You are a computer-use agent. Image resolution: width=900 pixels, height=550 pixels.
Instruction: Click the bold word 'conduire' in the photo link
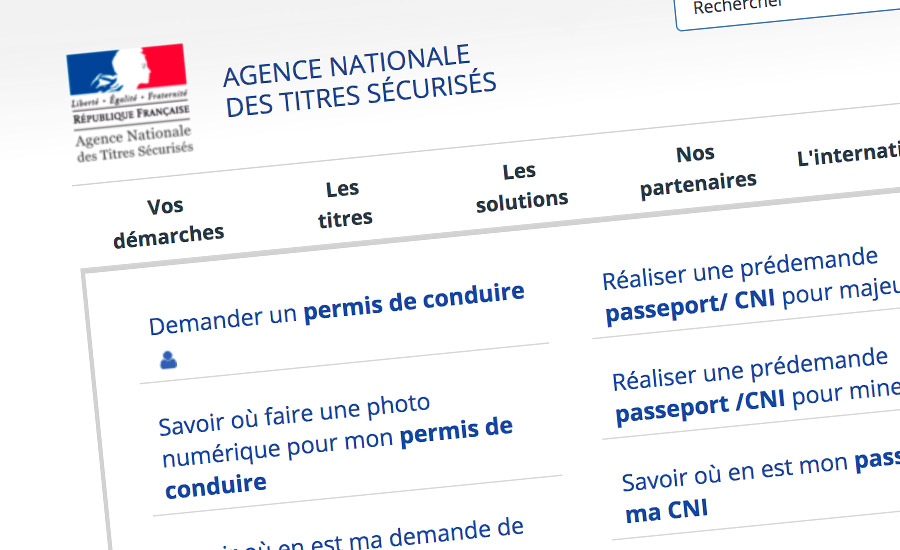216,486
